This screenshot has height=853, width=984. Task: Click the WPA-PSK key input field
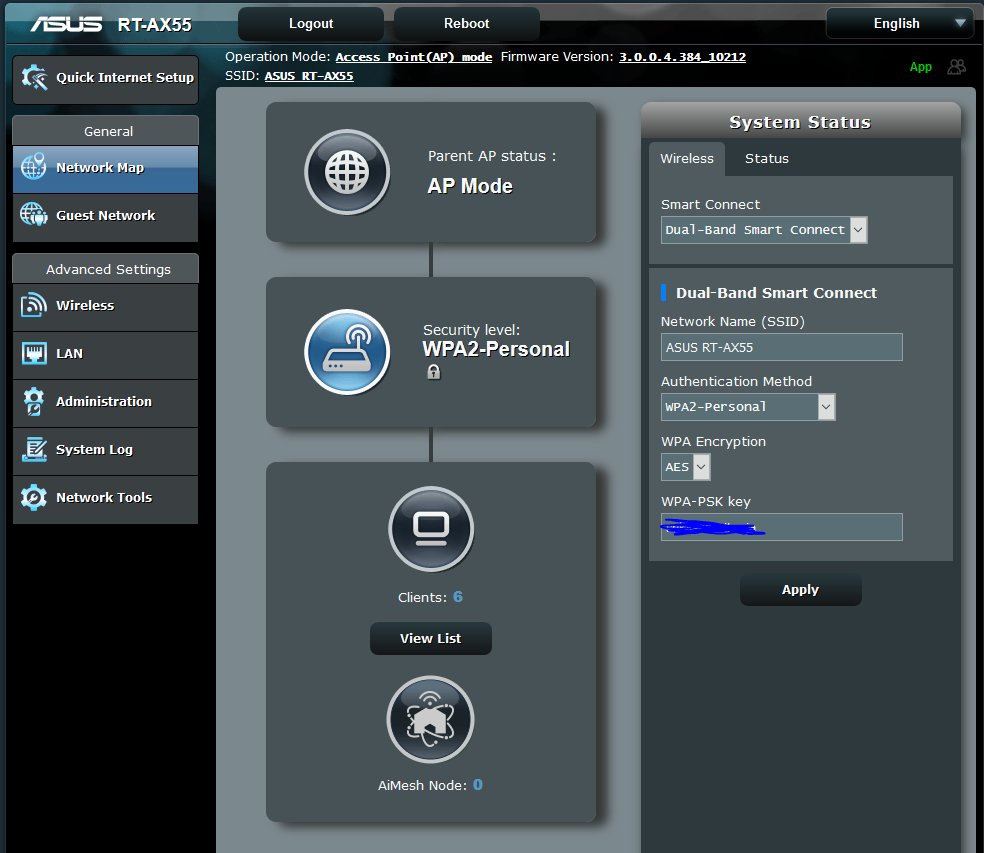[781, 527]
